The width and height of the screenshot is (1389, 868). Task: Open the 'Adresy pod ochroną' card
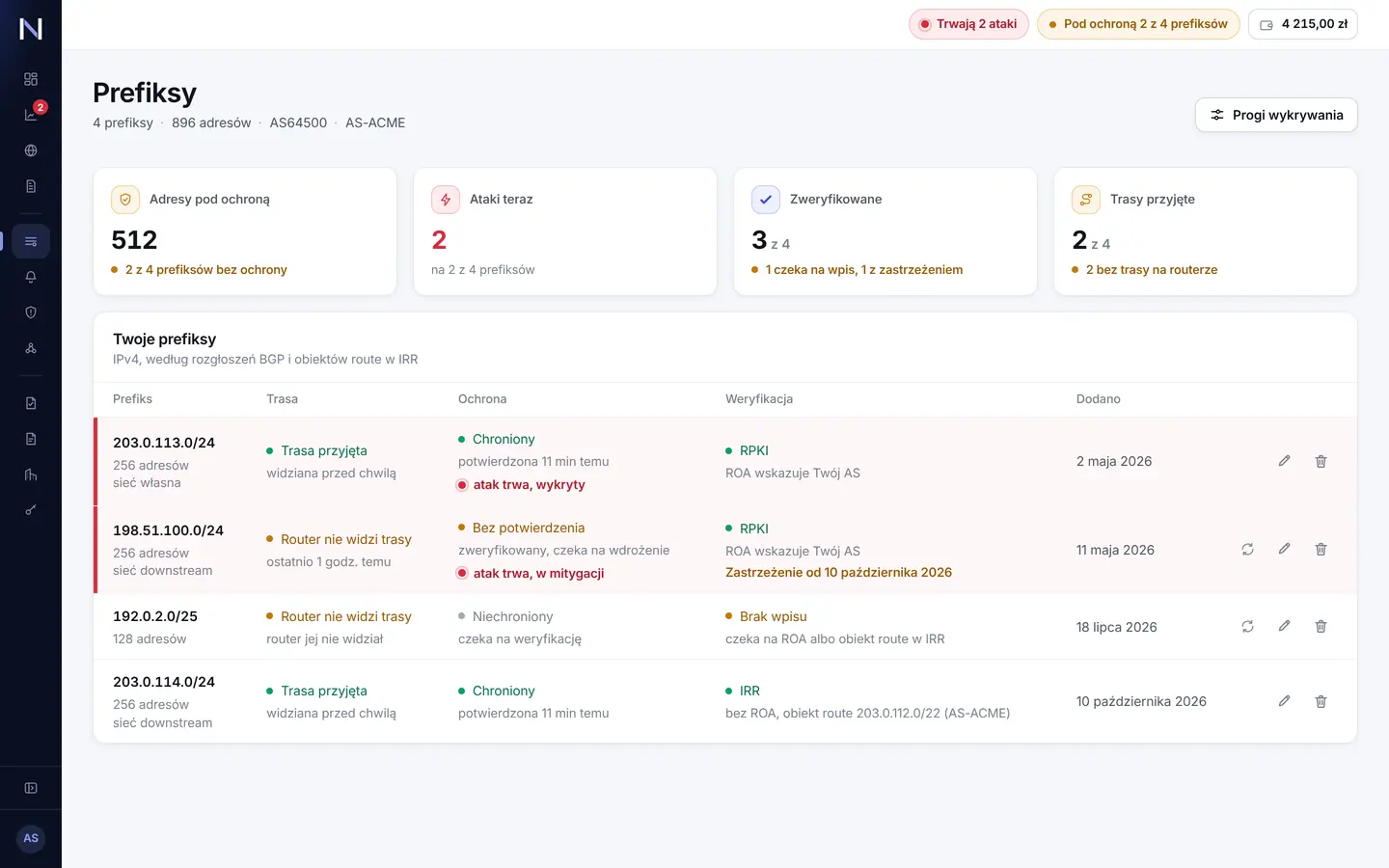(x=245, y=231)
